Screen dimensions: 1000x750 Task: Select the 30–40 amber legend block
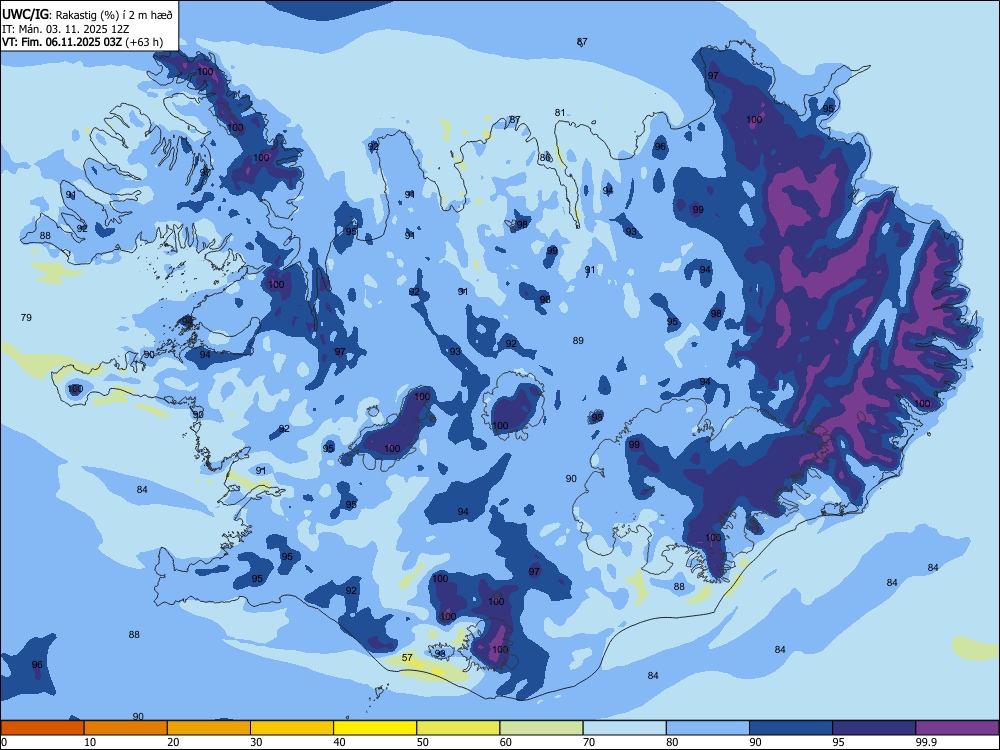[x=292, y=728]
